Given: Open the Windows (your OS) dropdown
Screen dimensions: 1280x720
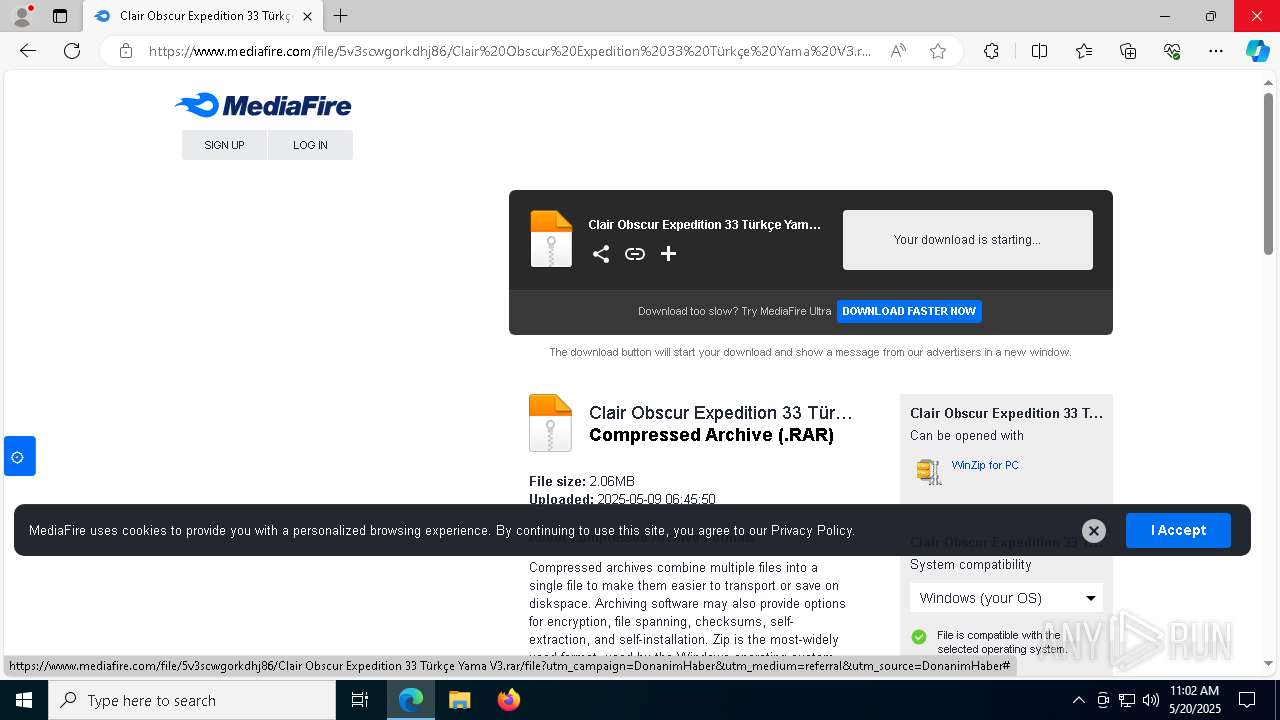Looking at the screenshot, I should coord(1006,598).
